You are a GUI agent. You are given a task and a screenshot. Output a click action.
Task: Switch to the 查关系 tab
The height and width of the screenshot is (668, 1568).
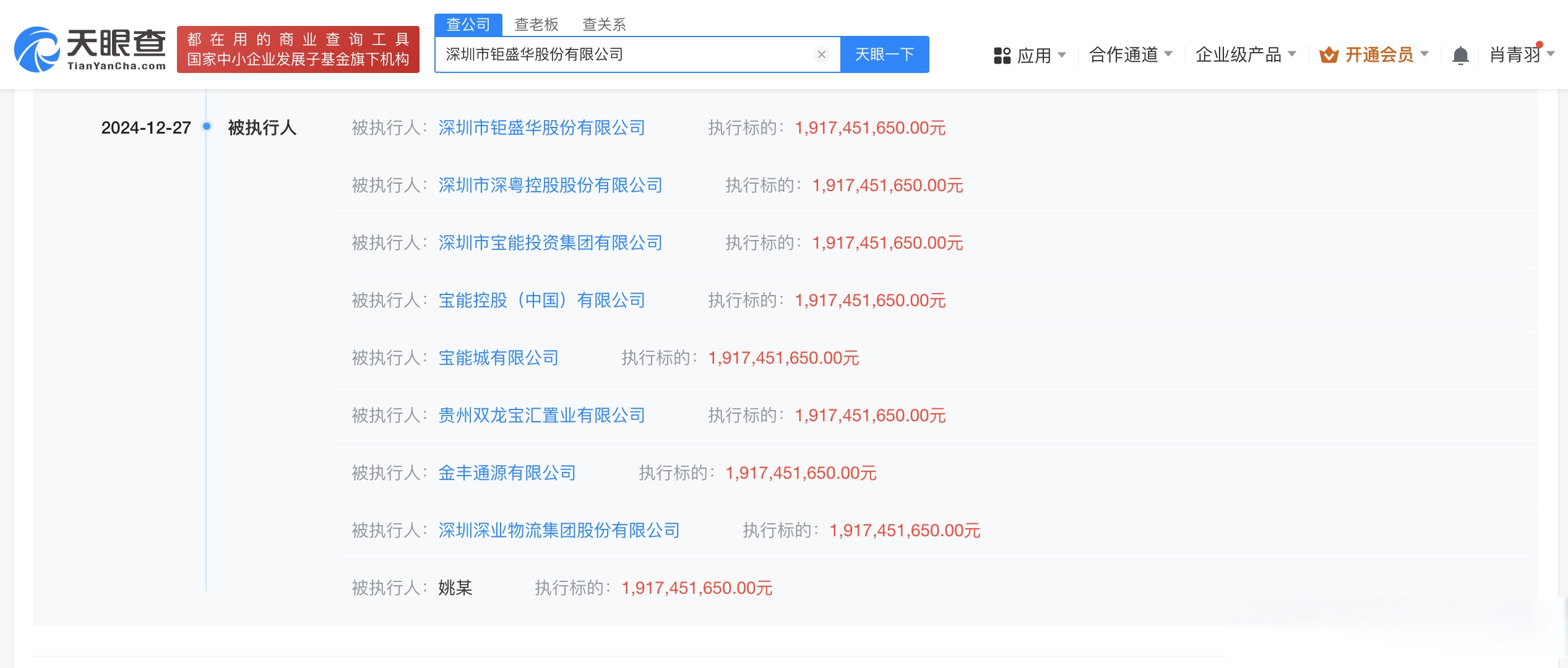604,24
